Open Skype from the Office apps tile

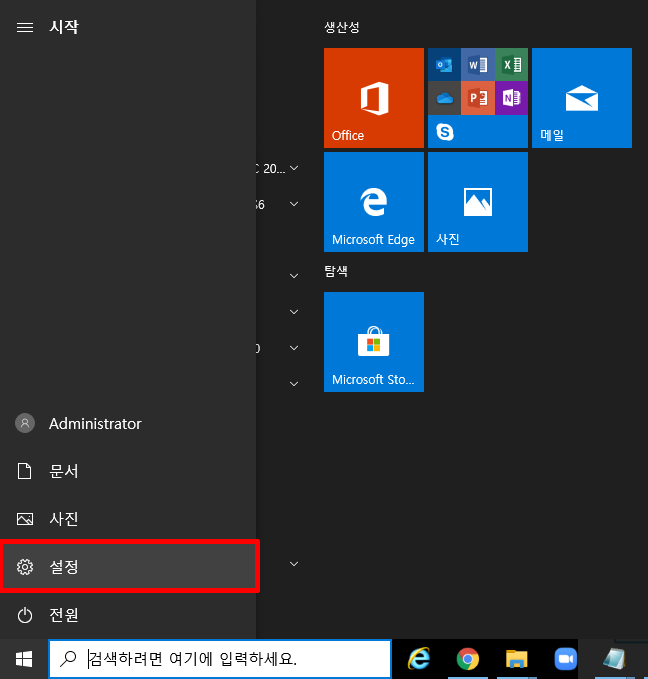[x=445, y=132]
